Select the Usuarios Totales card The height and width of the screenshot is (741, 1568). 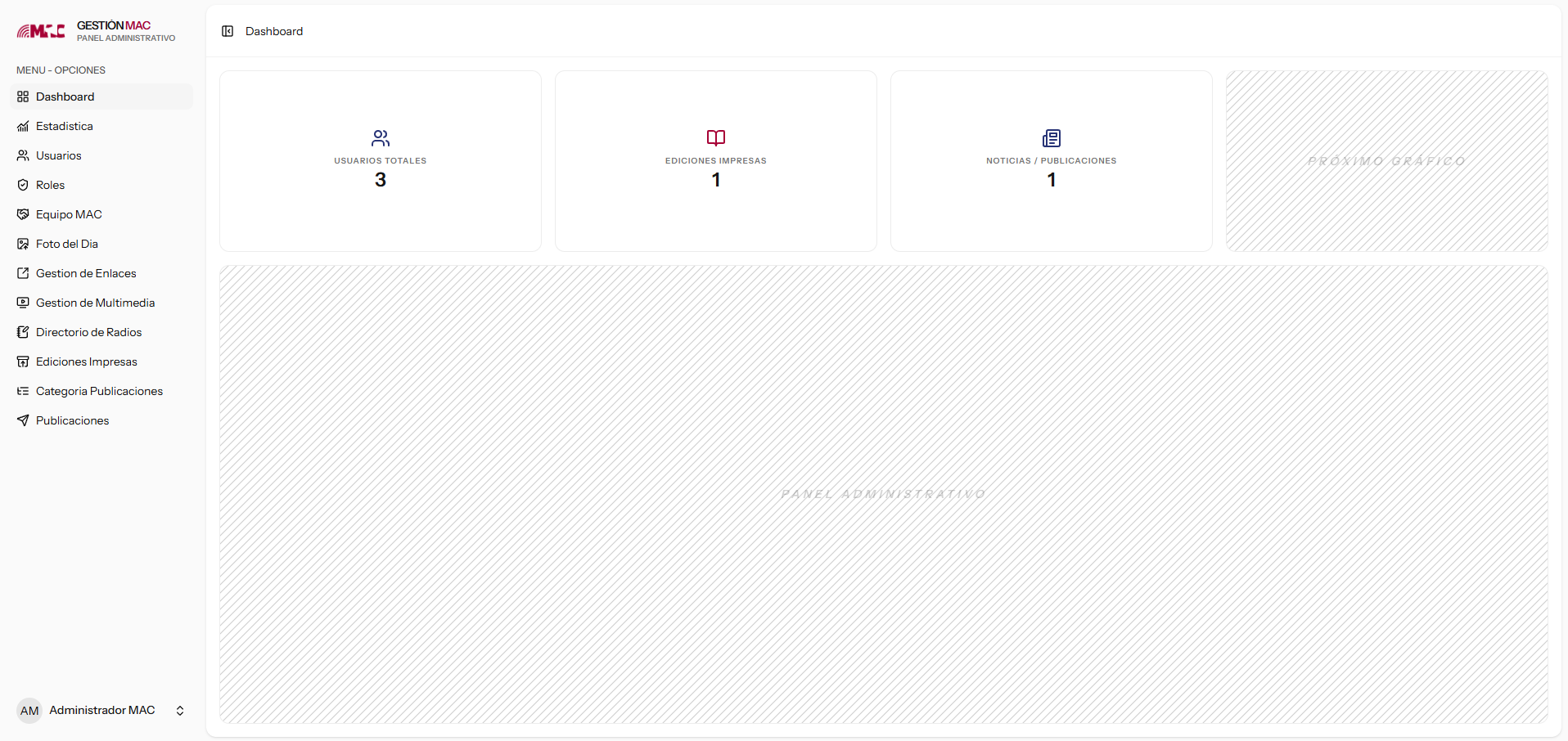381,161
